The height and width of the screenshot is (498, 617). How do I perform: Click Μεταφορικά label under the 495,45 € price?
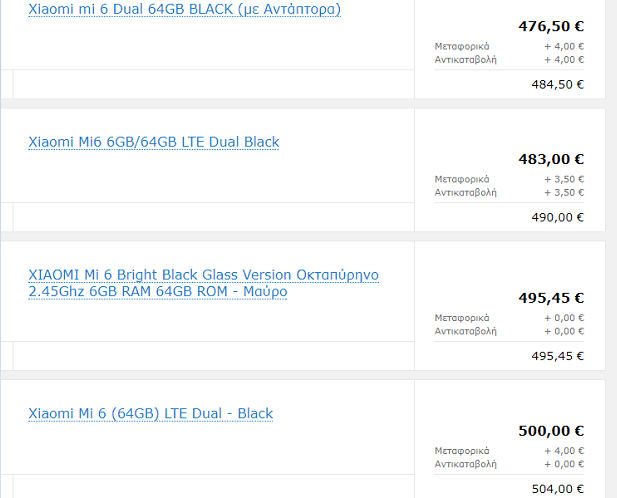click(x=461, y=318)
